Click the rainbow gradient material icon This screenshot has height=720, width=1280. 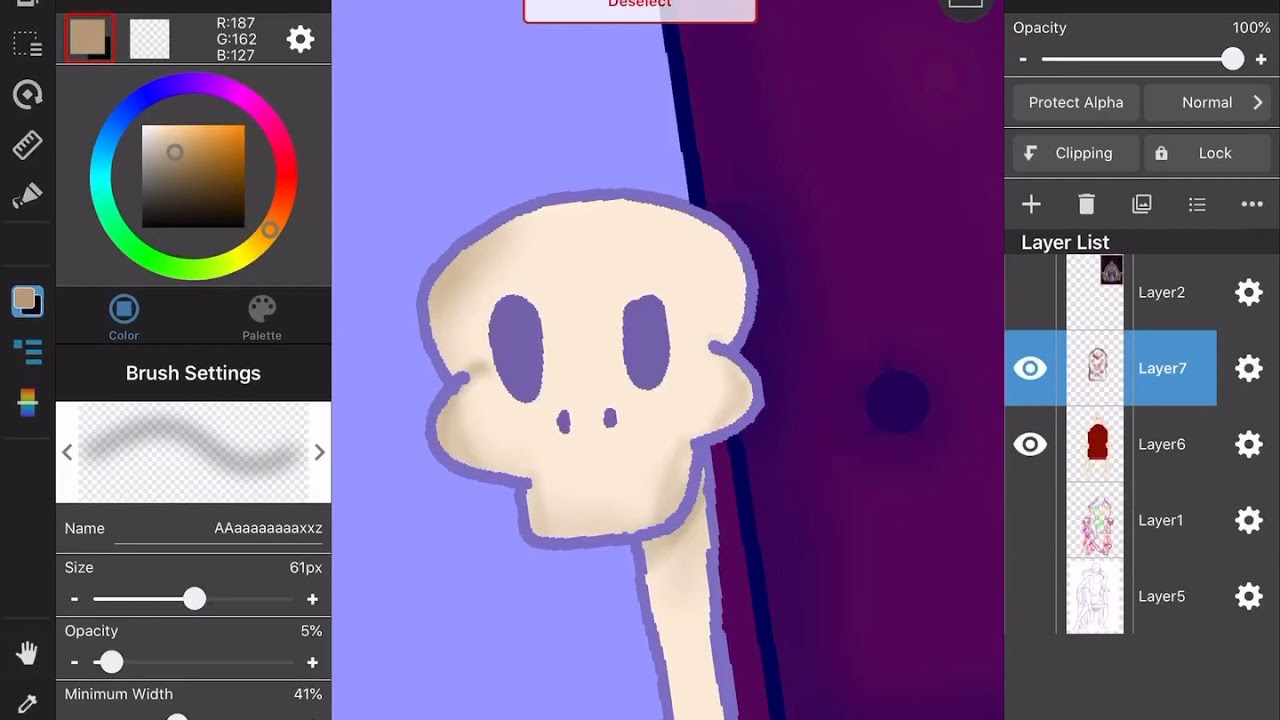[27, 403]
